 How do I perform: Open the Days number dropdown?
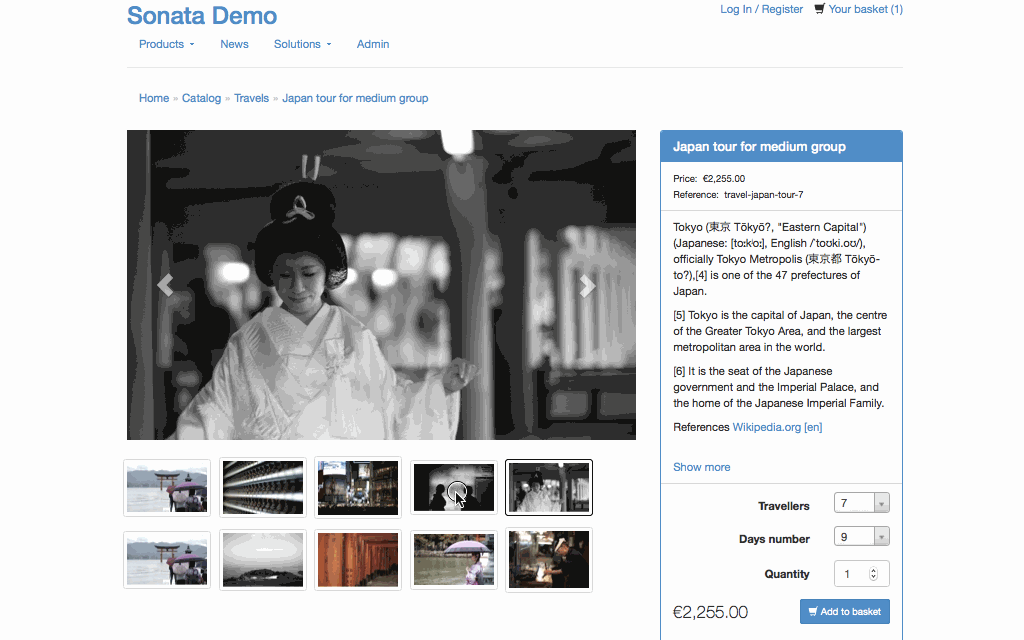861,538
